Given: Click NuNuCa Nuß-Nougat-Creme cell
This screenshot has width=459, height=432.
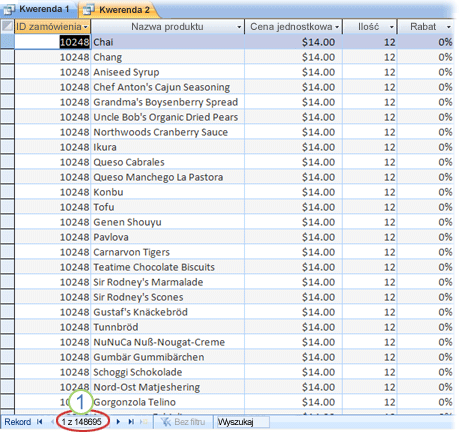Looking at the screenshot, I should 168,342.
